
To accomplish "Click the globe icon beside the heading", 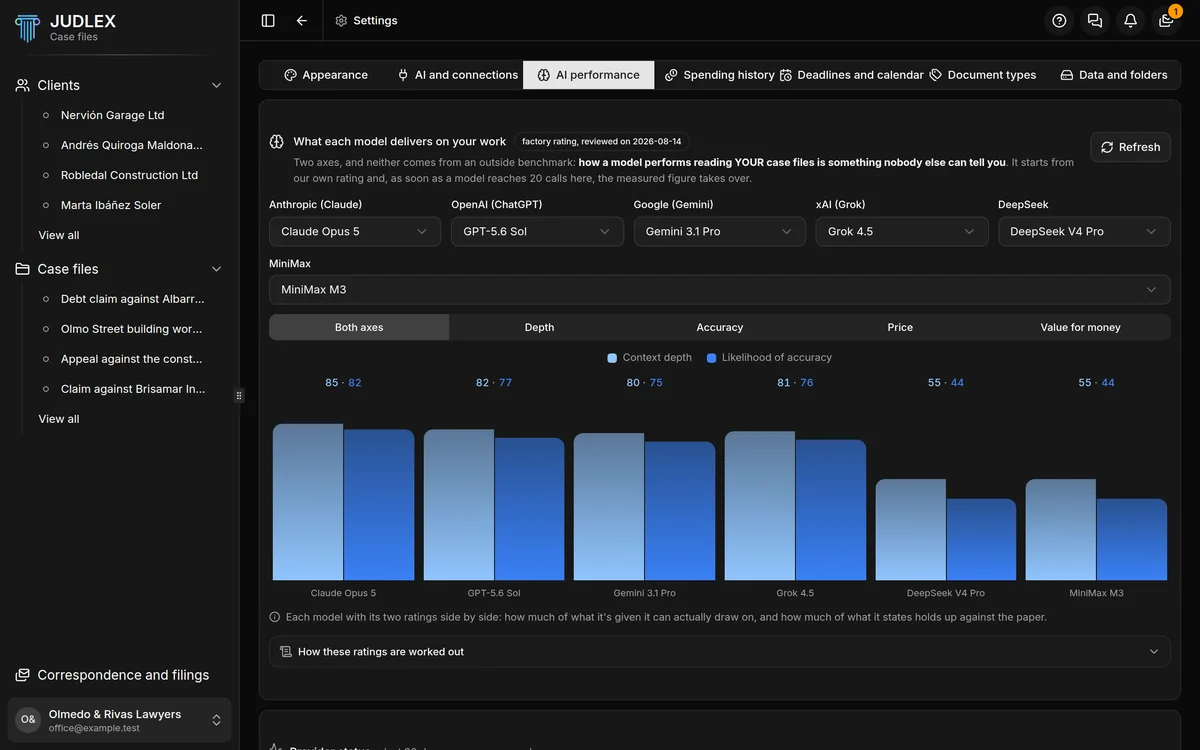I will click(277, 142).
